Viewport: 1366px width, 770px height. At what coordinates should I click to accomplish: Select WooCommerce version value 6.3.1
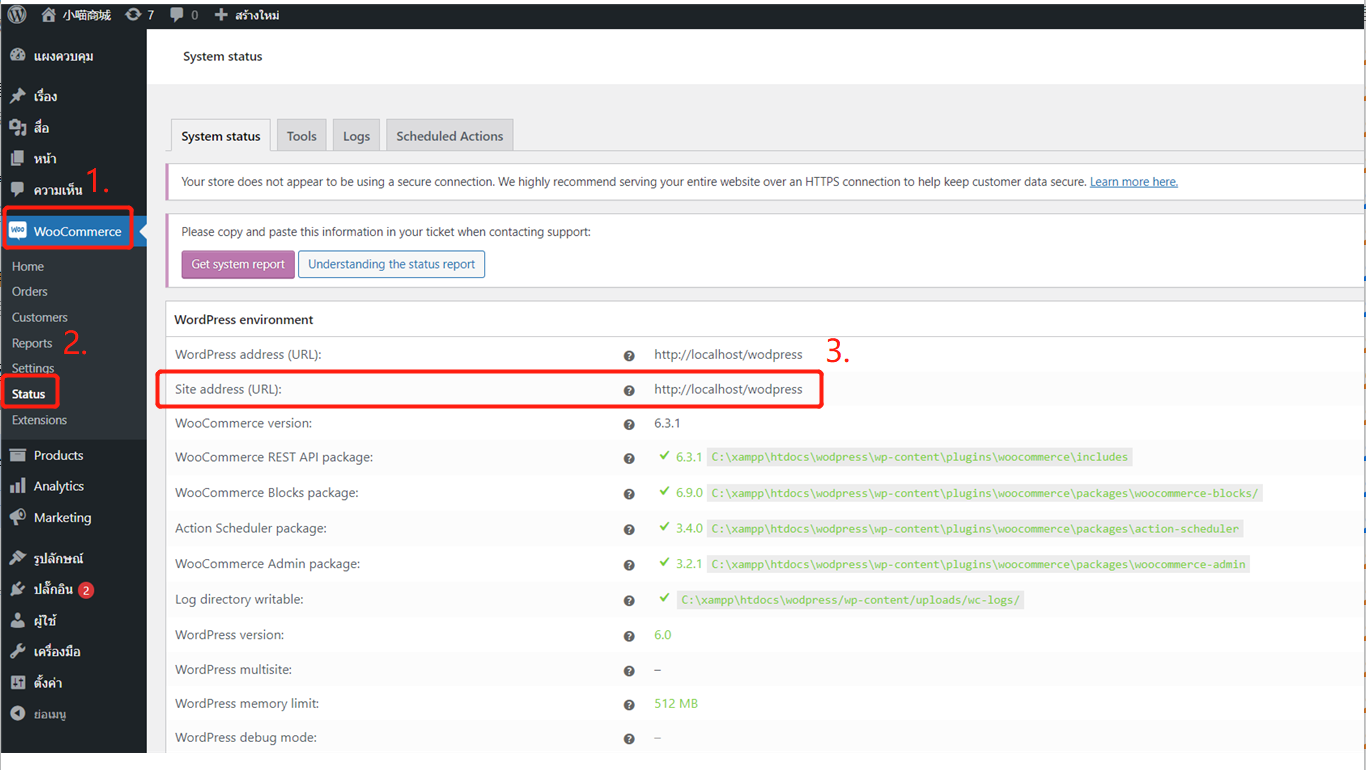[x=667, y=423]
